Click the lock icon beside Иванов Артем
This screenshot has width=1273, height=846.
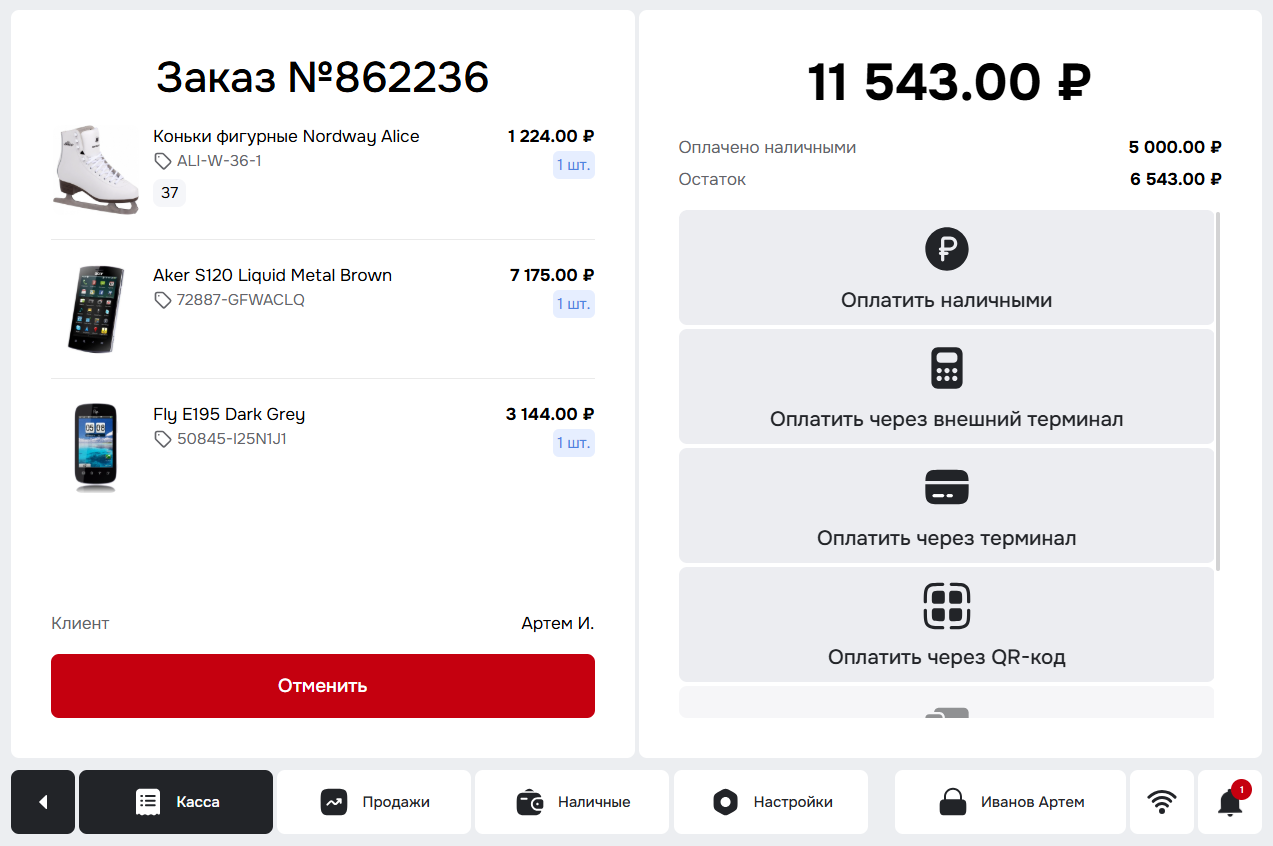click(x=953, y=802)
